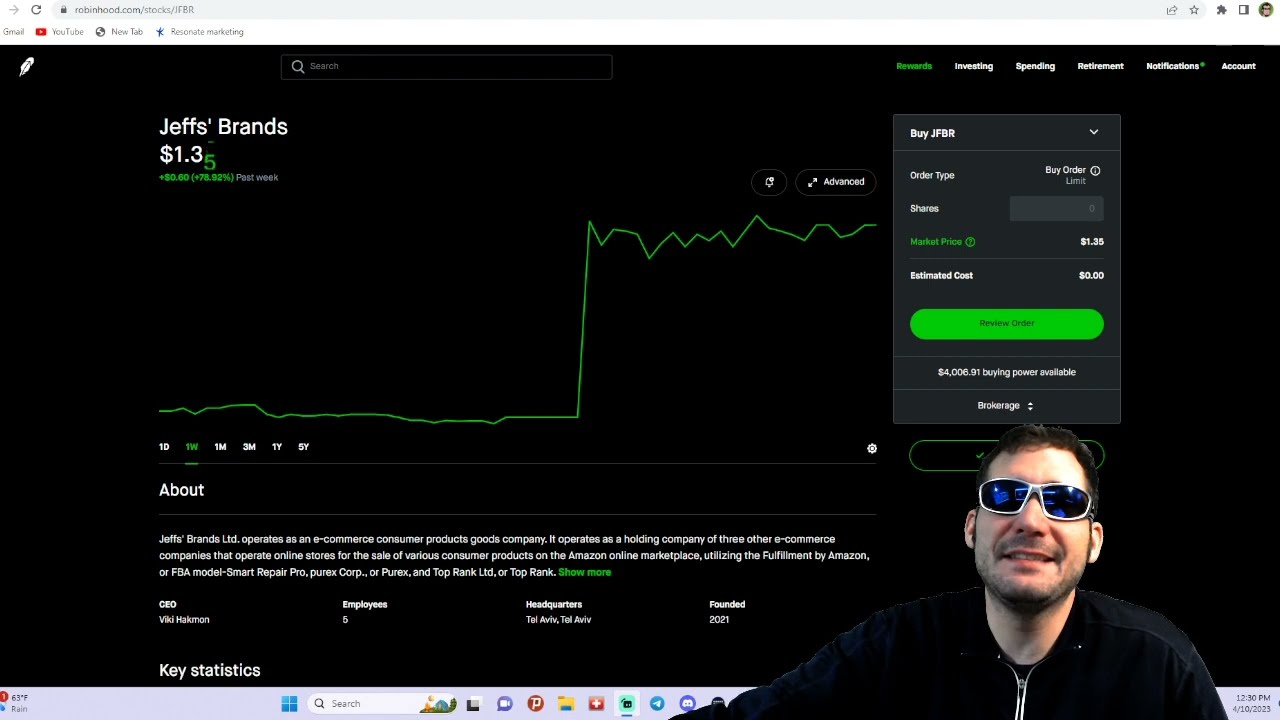Expand the About text with Show more
Viewport: 1280px width, 720px height.
click(x=584, y=572)
